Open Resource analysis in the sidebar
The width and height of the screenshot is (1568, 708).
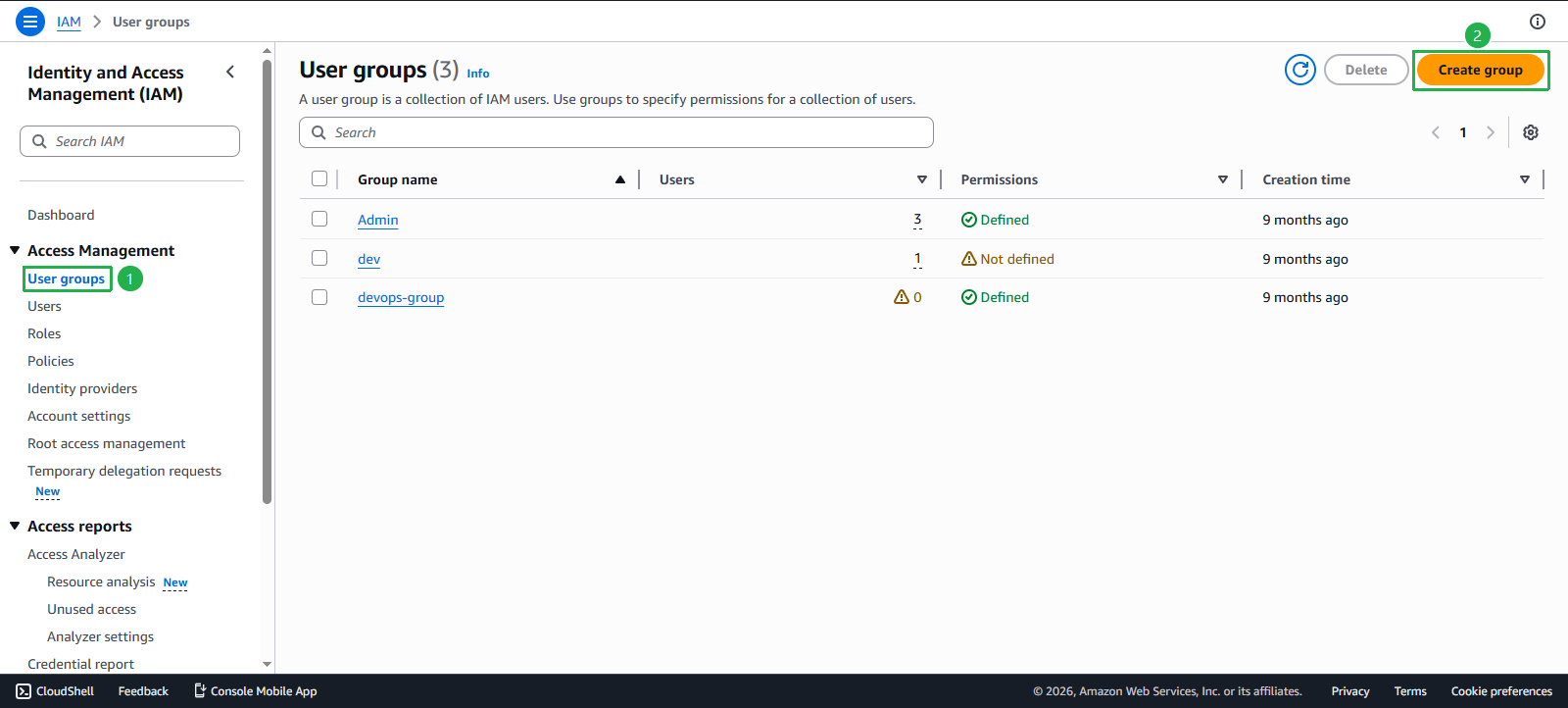click(101, 582)
